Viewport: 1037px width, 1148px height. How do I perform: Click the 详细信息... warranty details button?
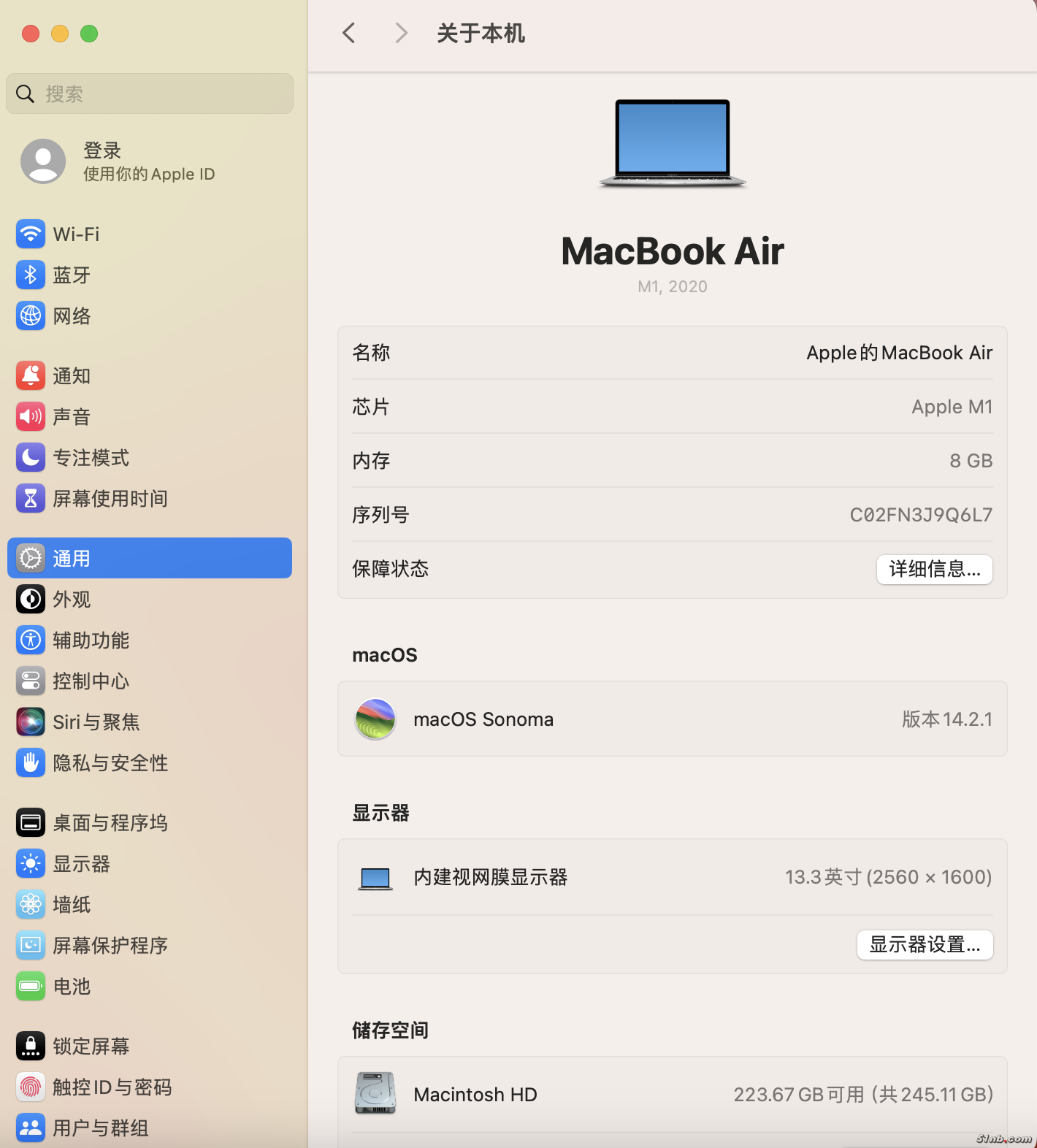(x=934, y=570)
